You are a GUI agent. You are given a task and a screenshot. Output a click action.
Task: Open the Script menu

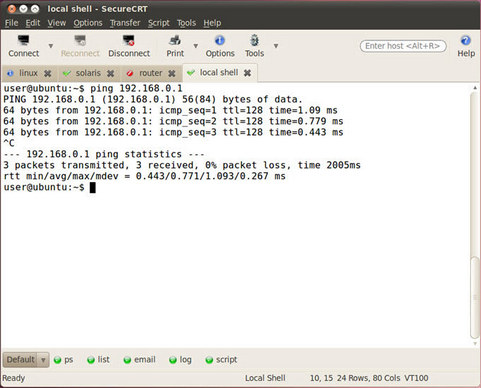(x=159, y=23)
